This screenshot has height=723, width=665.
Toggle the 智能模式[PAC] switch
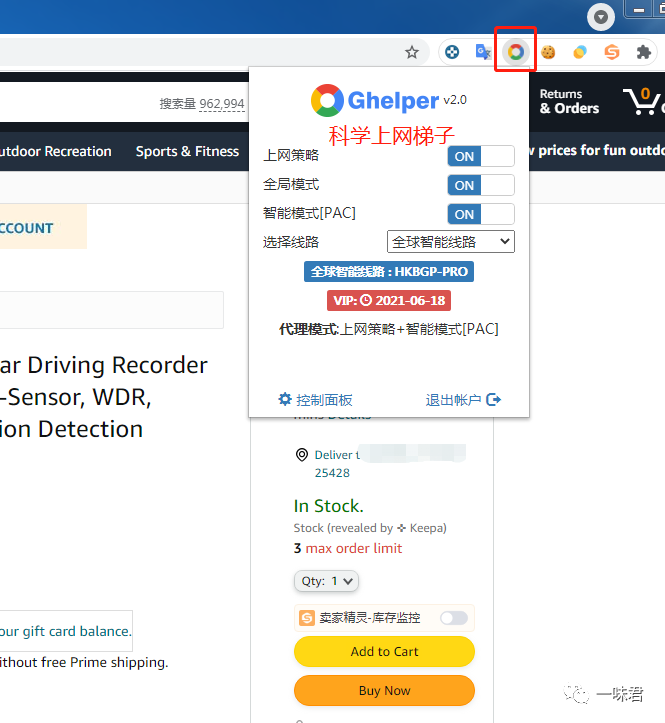481,214
